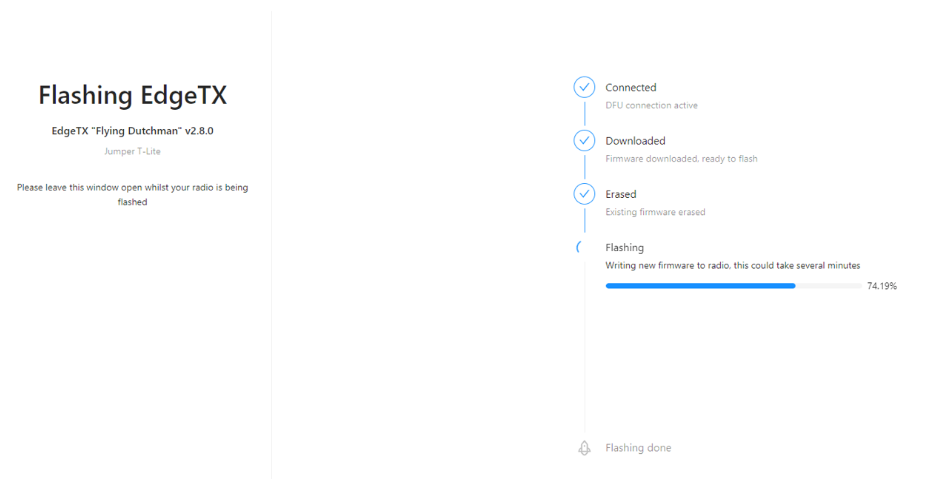Click Existing firmware erased description

[x=655, y=212]
